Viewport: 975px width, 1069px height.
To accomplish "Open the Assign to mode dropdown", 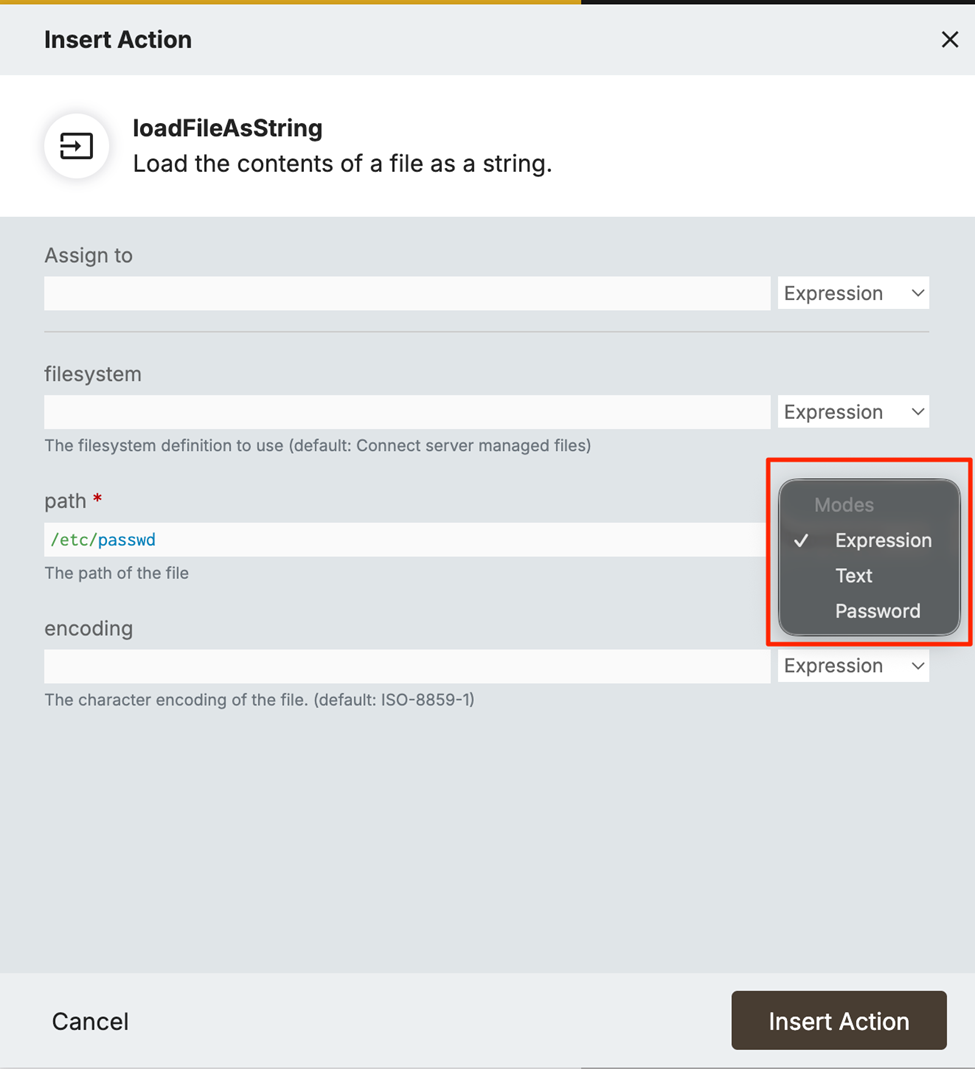I will tap(853, 293).
